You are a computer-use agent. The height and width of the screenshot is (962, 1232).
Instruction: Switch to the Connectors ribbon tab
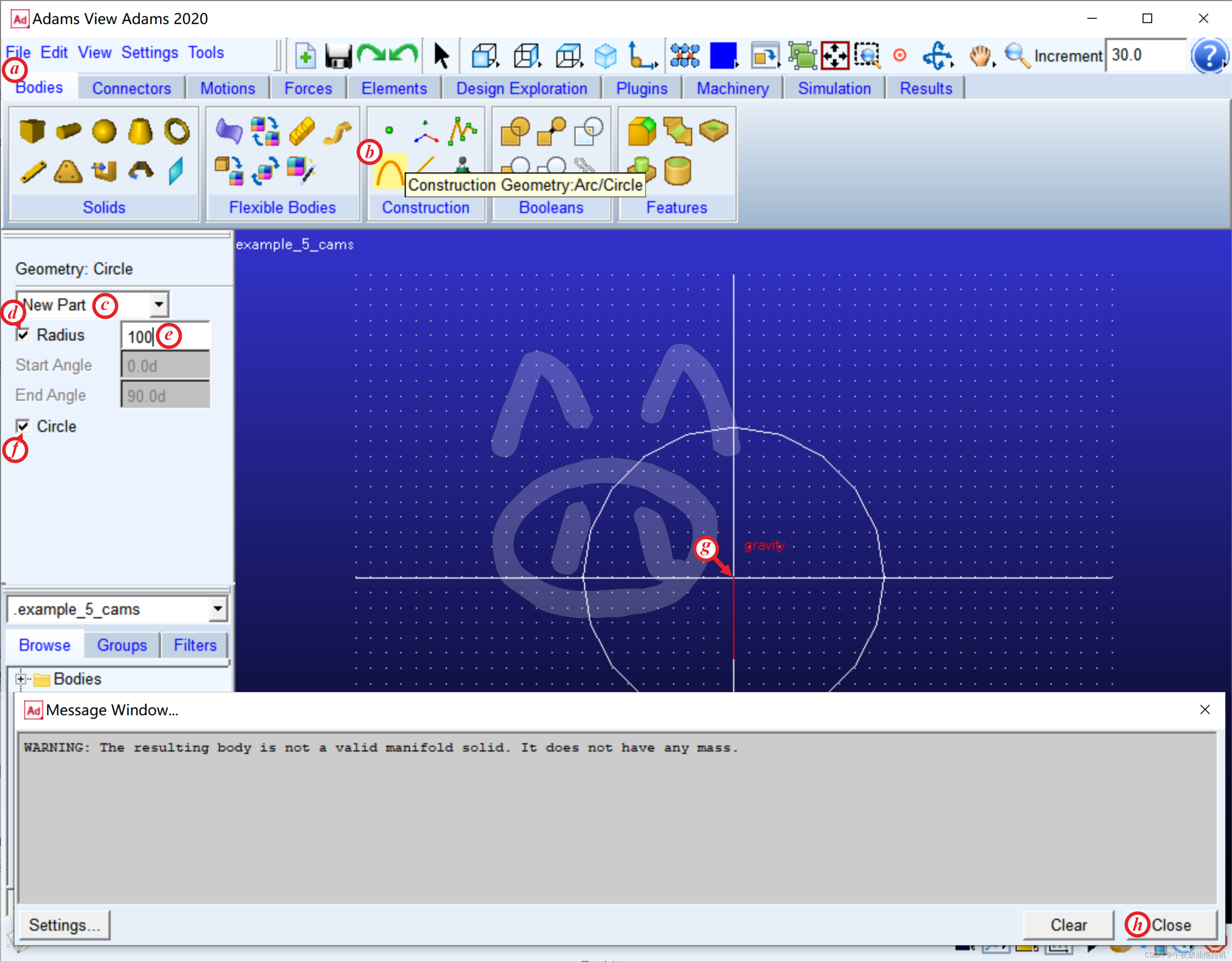132,89
